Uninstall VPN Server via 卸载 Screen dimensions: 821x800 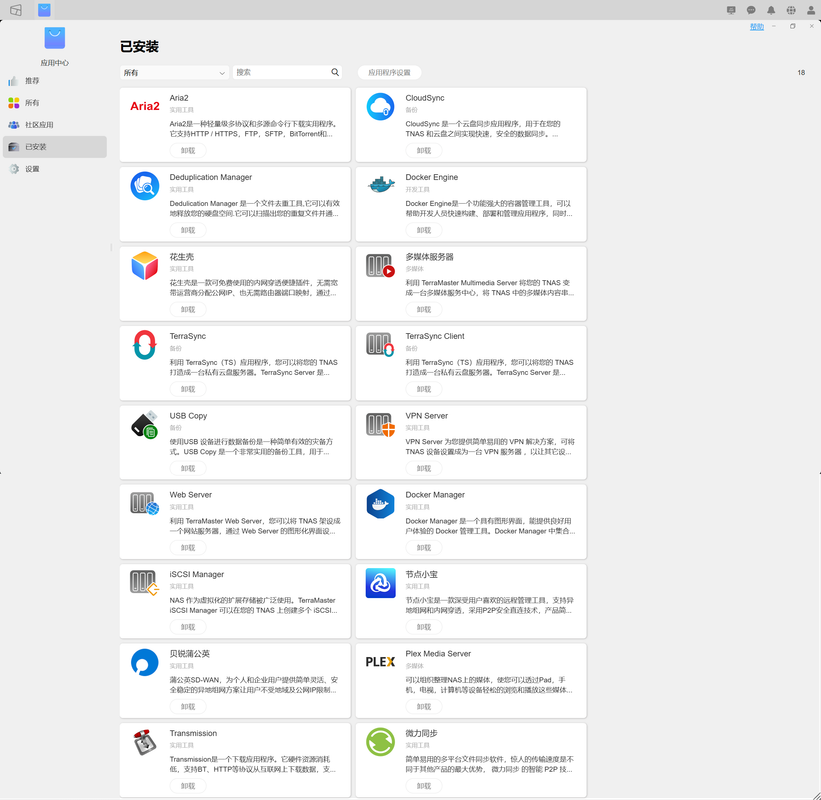[424, 469]
